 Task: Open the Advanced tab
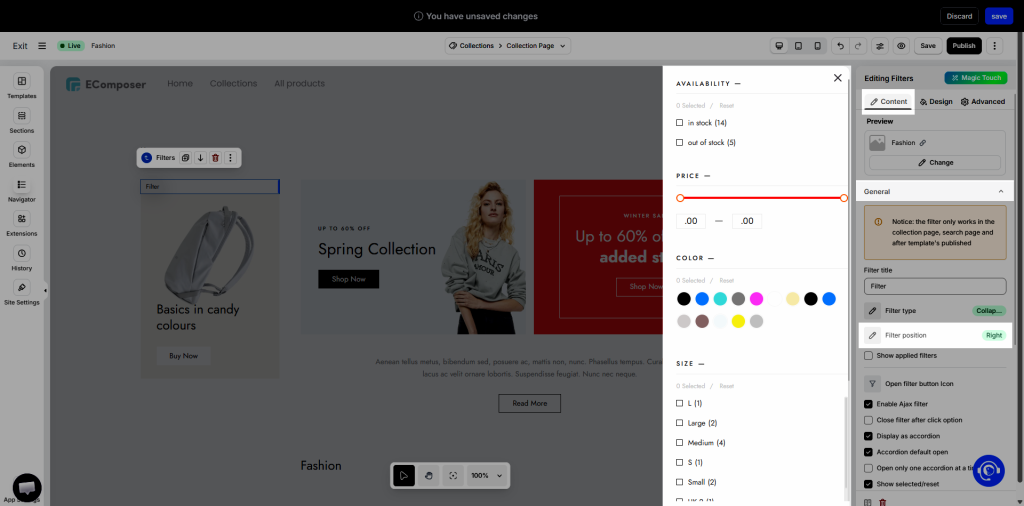(982, 102)
